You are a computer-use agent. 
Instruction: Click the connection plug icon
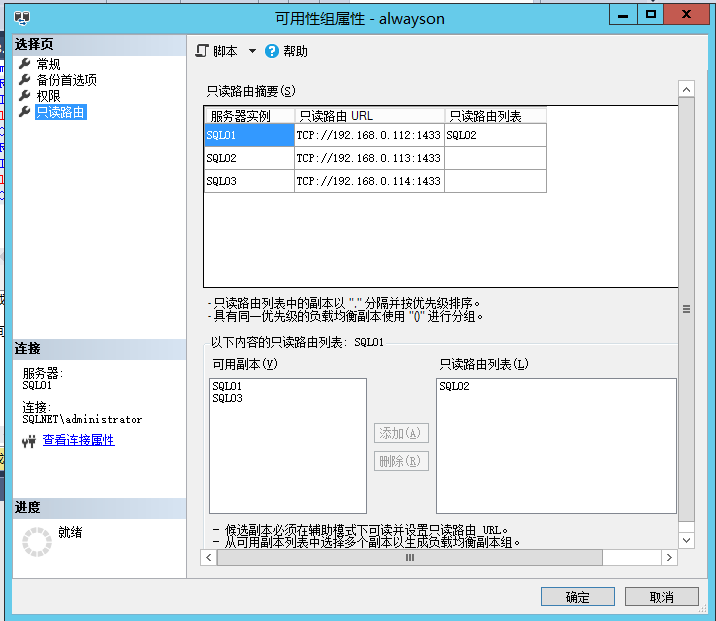29,441
